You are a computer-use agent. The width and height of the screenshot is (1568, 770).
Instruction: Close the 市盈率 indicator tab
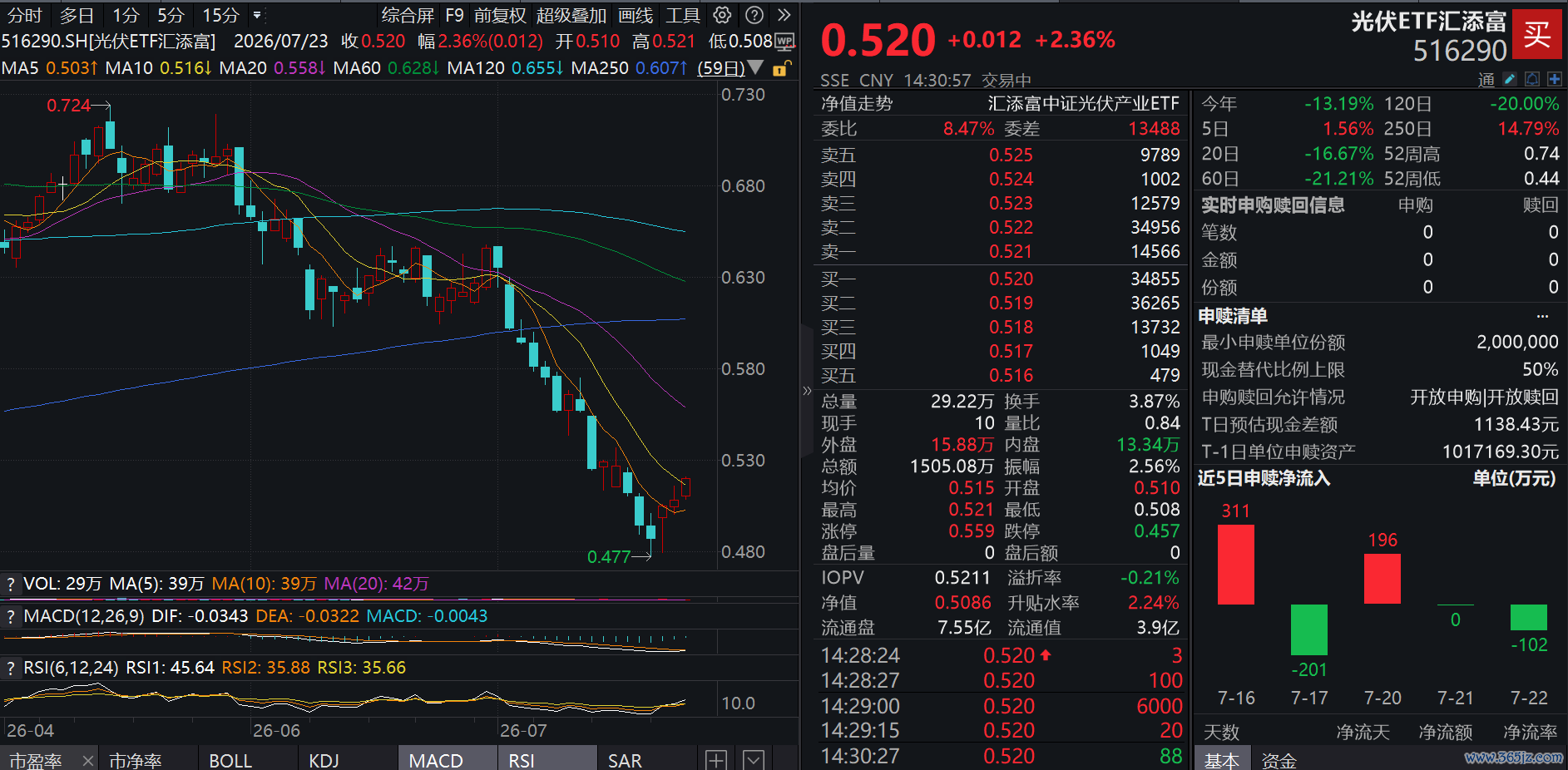88,760
